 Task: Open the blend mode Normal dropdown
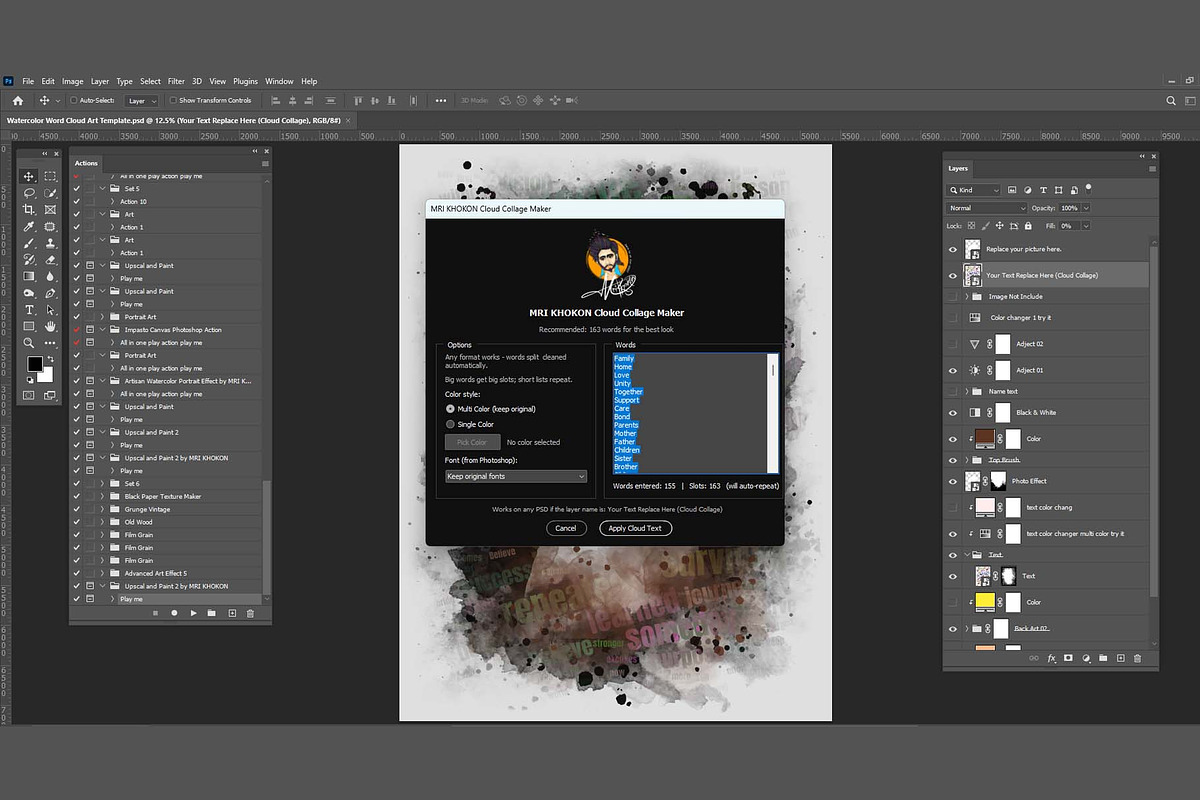(987, 208)
